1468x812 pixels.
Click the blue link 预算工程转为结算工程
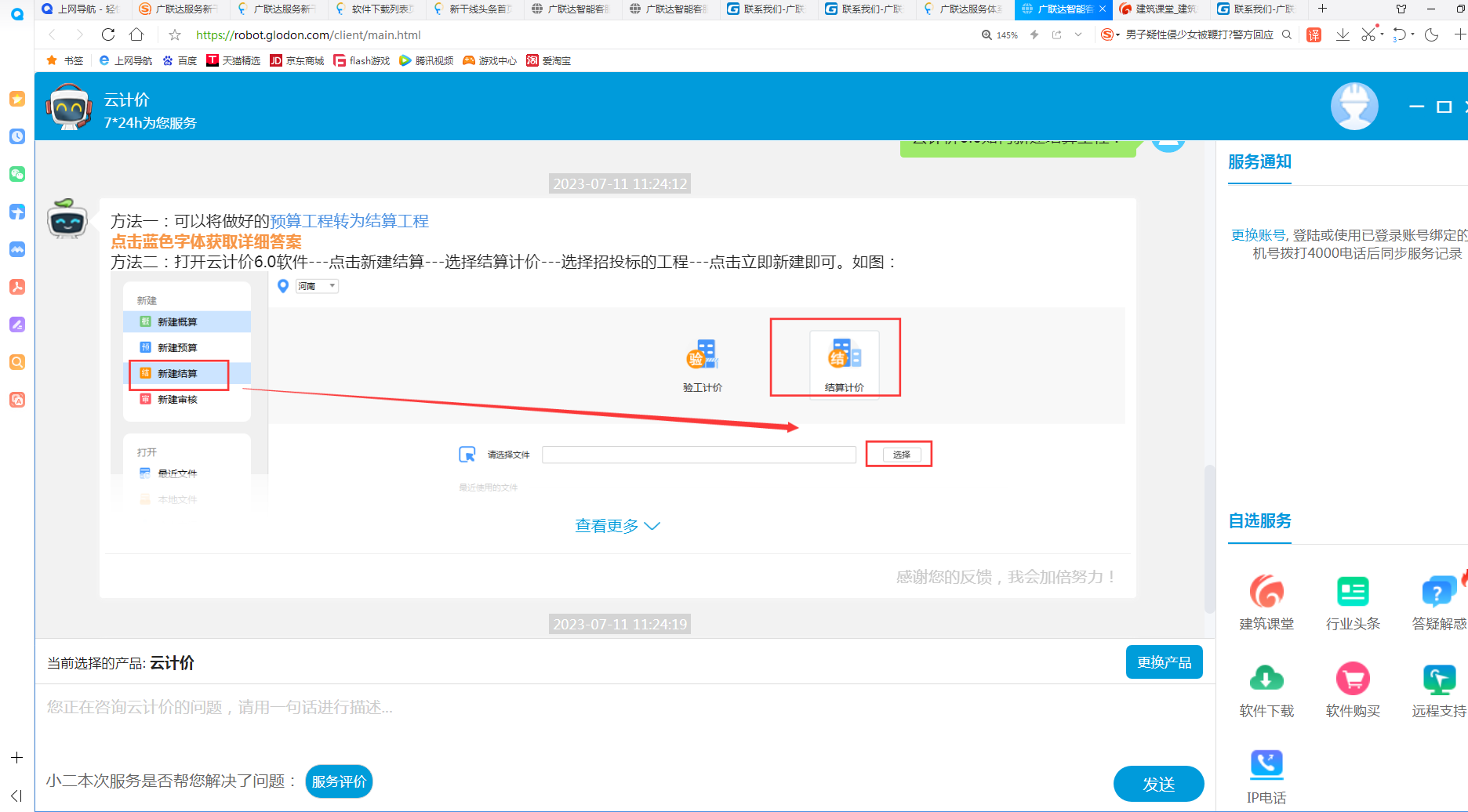349,221
